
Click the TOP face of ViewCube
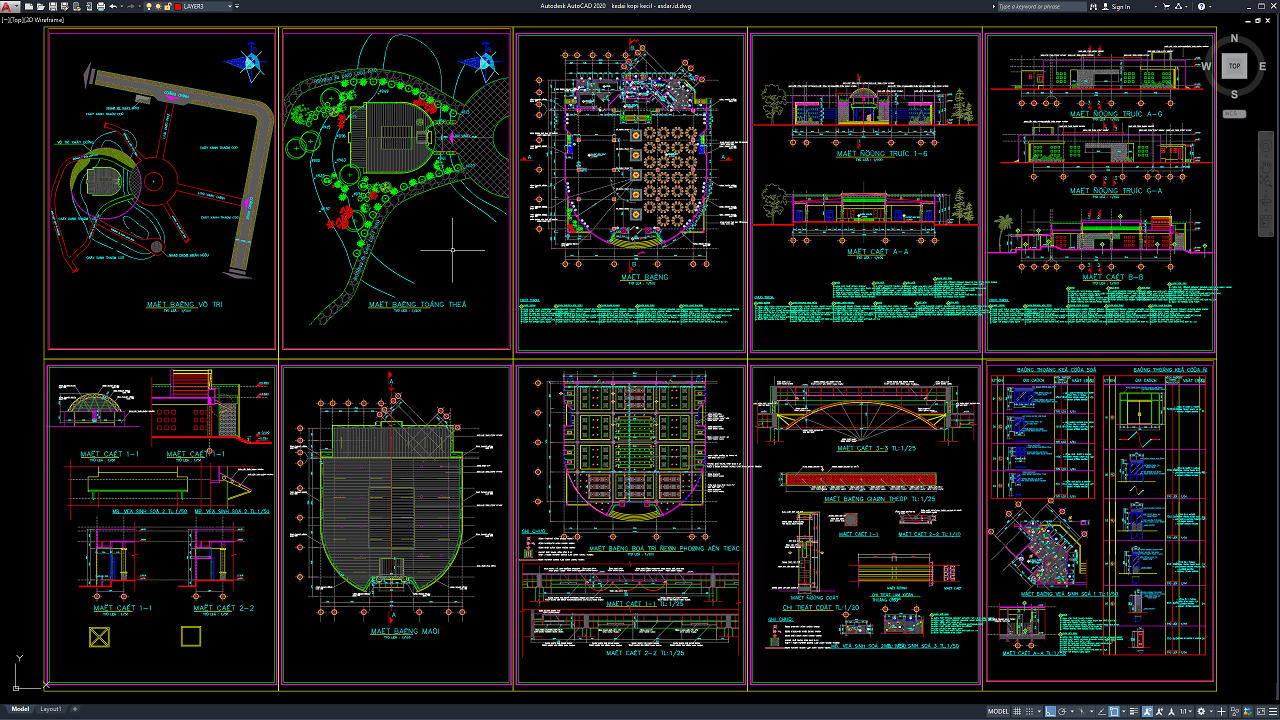1234,66
